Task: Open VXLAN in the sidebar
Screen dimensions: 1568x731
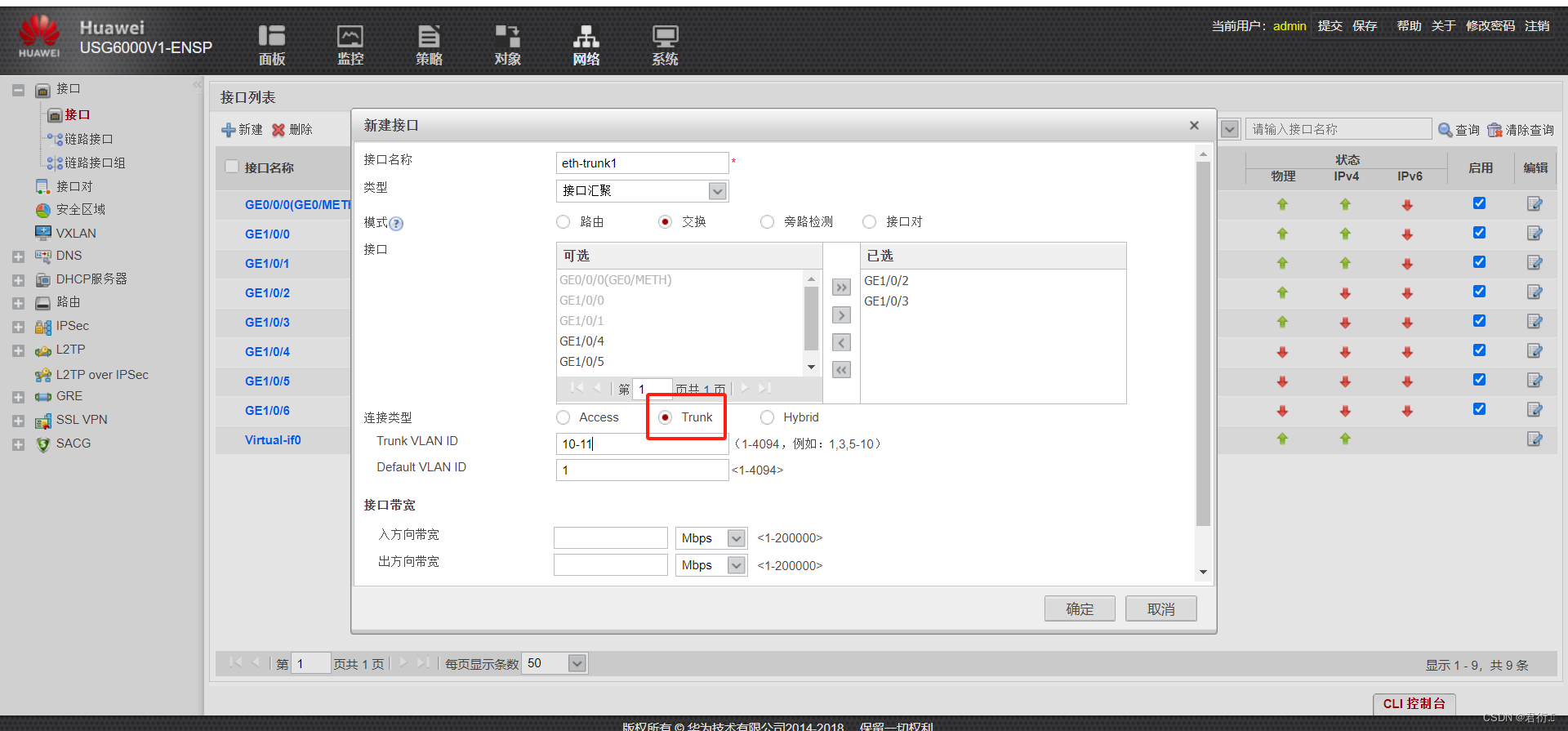Action: tap(75, 234)
